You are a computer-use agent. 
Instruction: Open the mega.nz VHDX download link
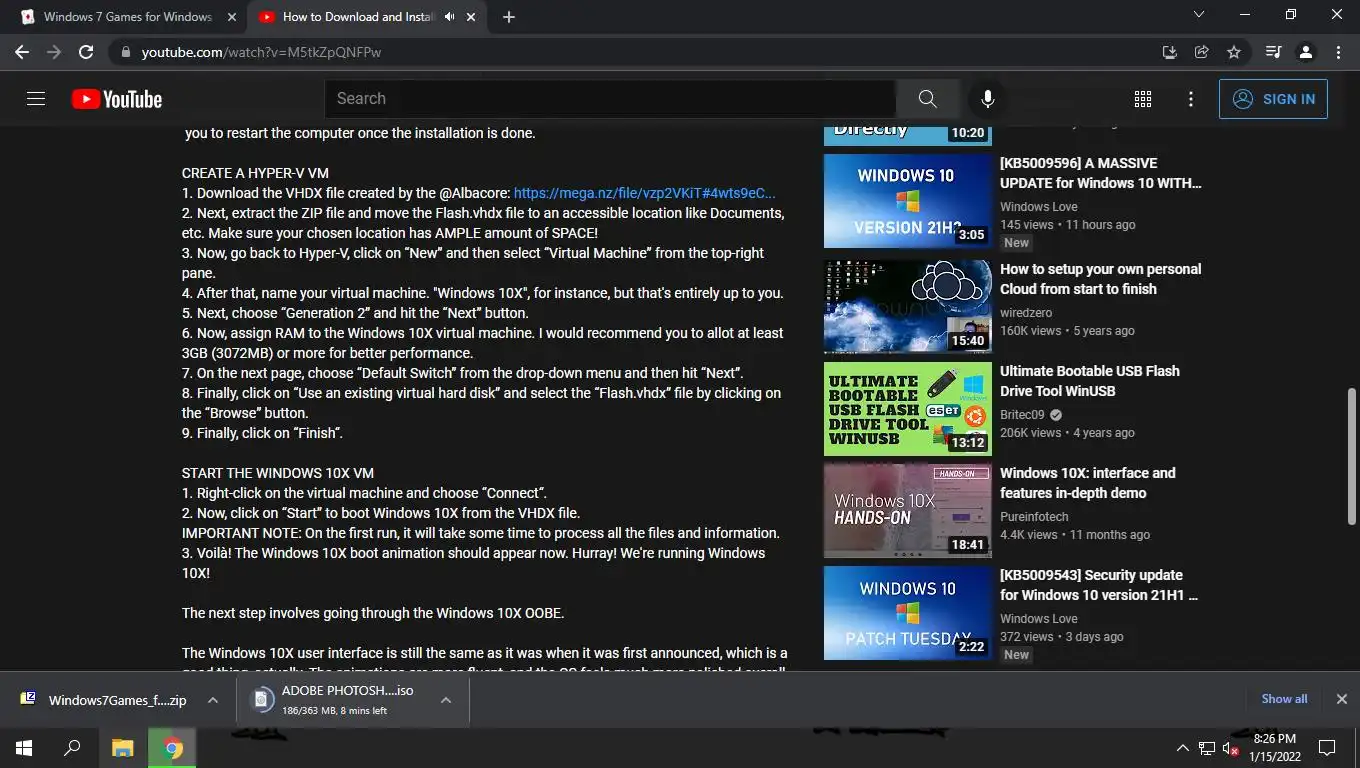tap(644, 193)
